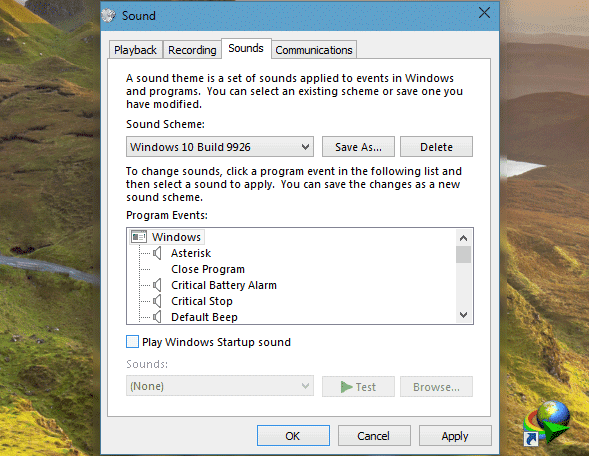
Task: Click the Windows program events group icon
Action: point(139,237)
